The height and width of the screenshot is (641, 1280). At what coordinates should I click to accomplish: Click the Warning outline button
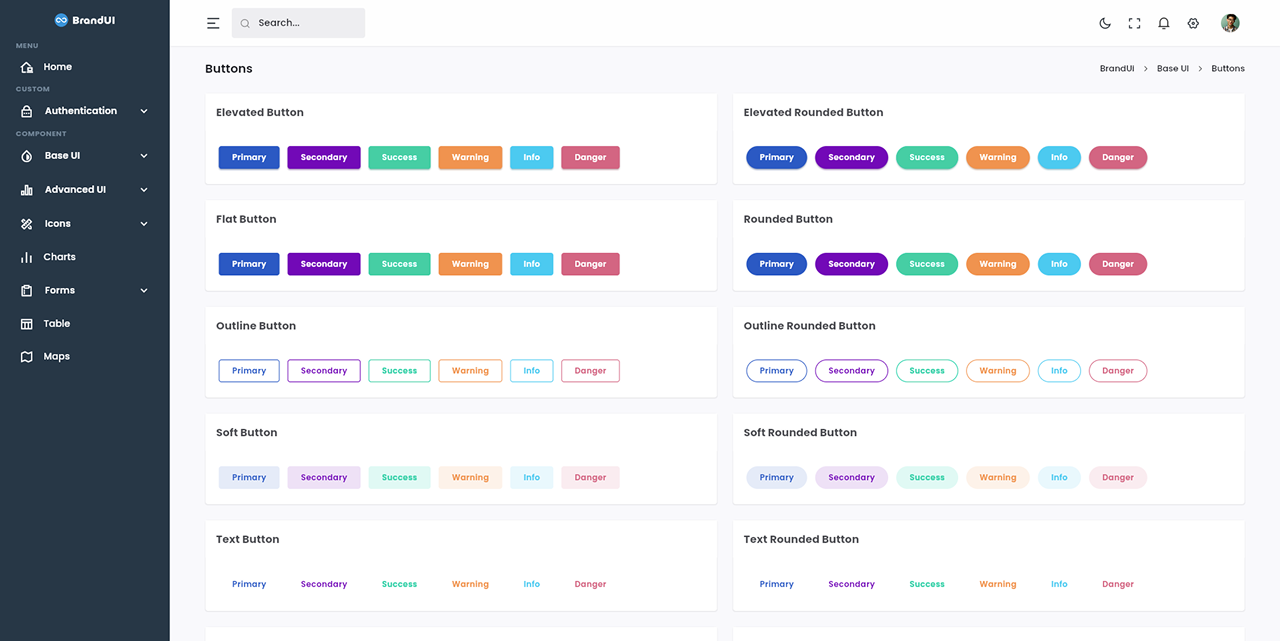470,370
